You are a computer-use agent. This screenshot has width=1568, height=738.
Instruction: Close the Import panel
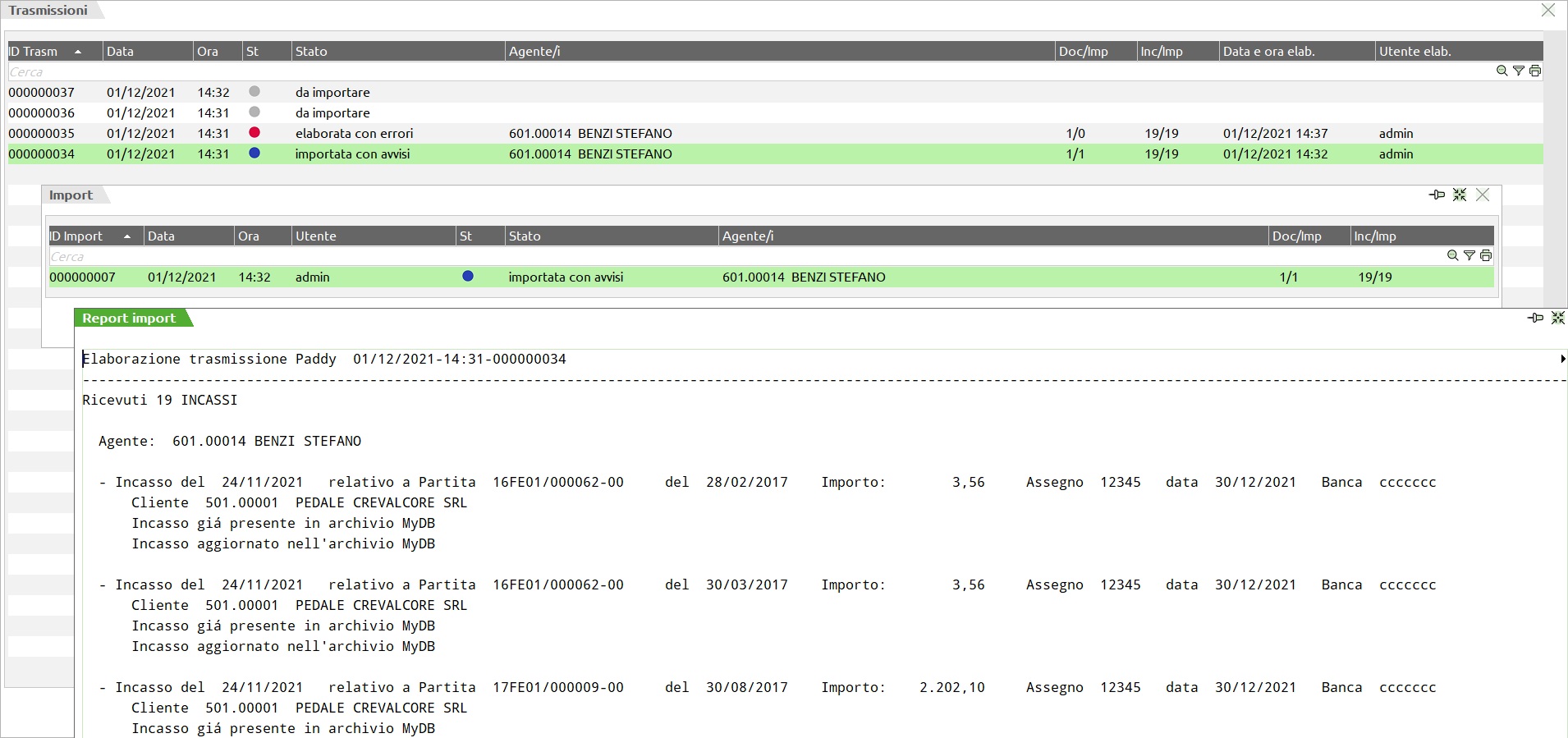coord(1482,195)
